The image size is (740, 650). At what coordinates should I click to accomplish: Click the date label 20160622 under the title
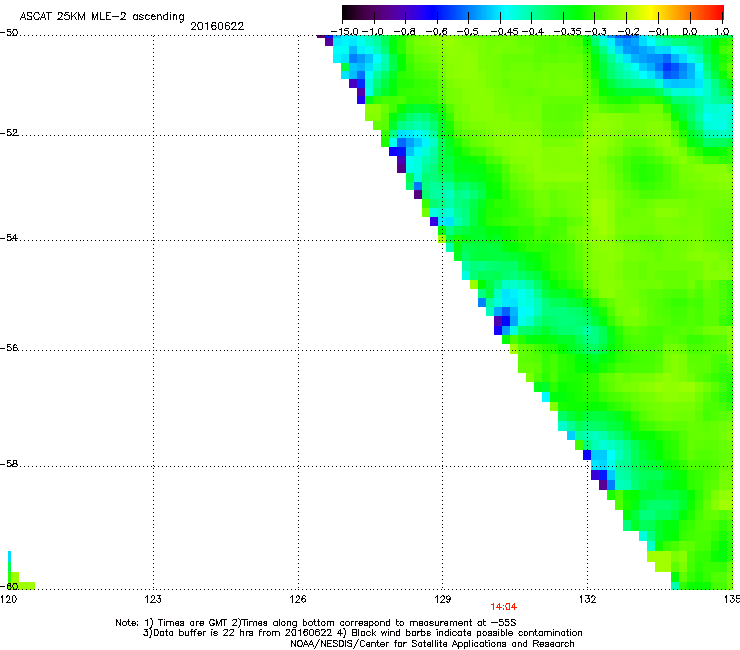point(217,26)
